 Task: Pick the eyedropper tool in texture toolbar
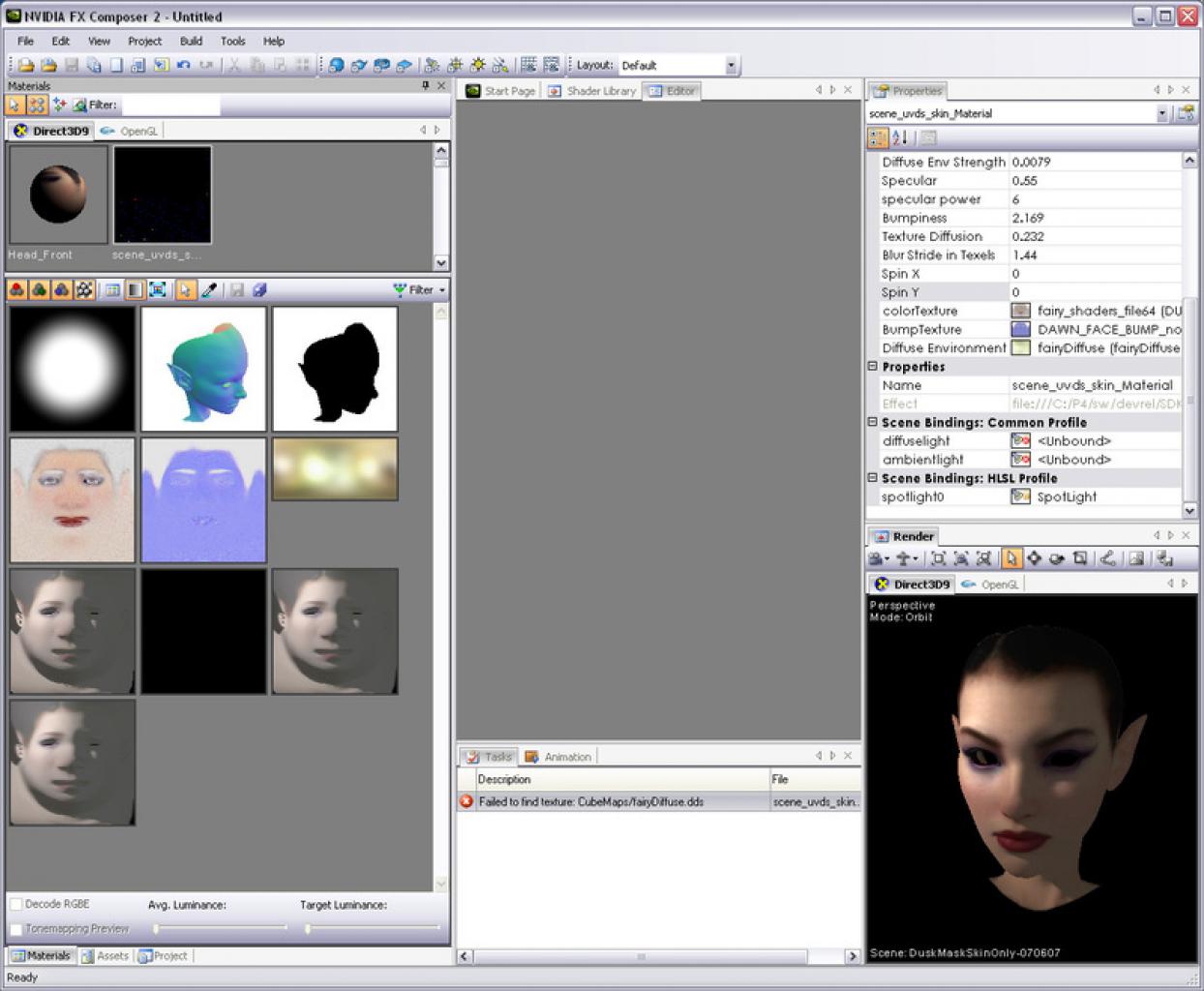pos(208,289)
